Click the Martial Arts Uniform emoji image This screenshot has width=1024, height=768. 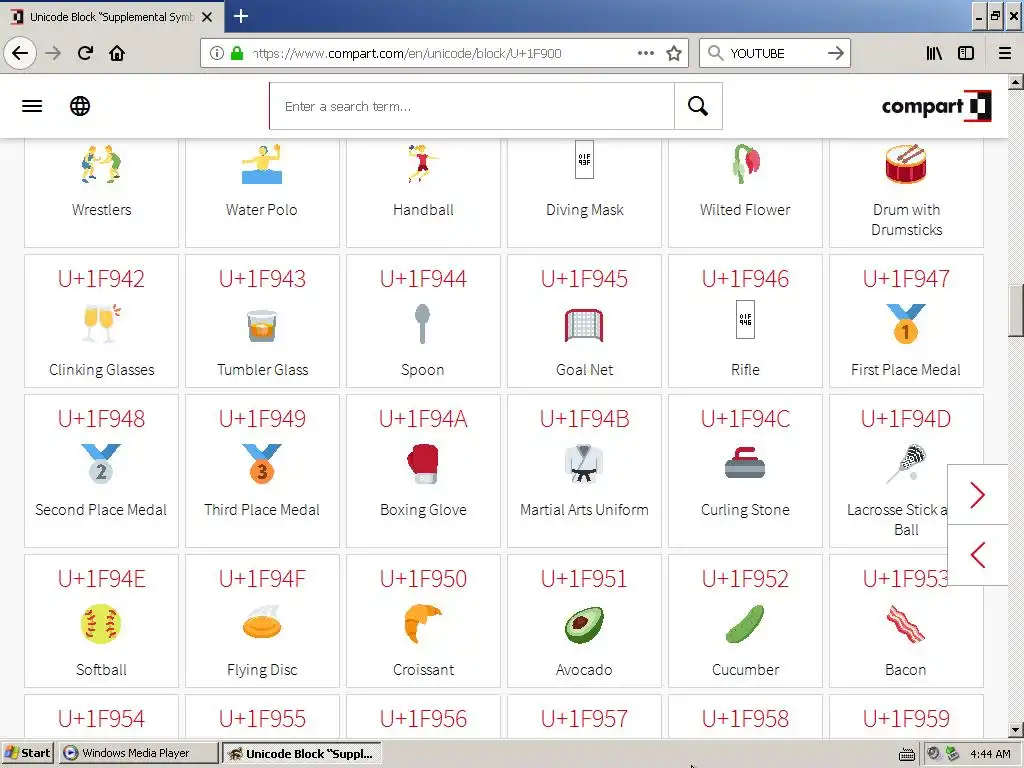tap(584, 464)
